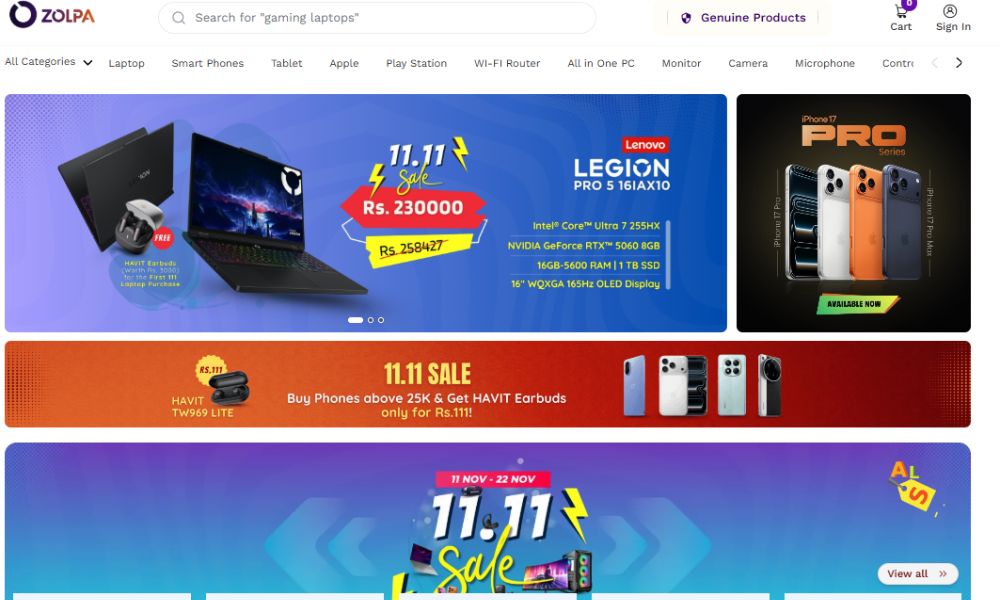This screenshot has width=1000, height=600.
Task: Click the gaming laptops search field
Action: tap(377, 18)
